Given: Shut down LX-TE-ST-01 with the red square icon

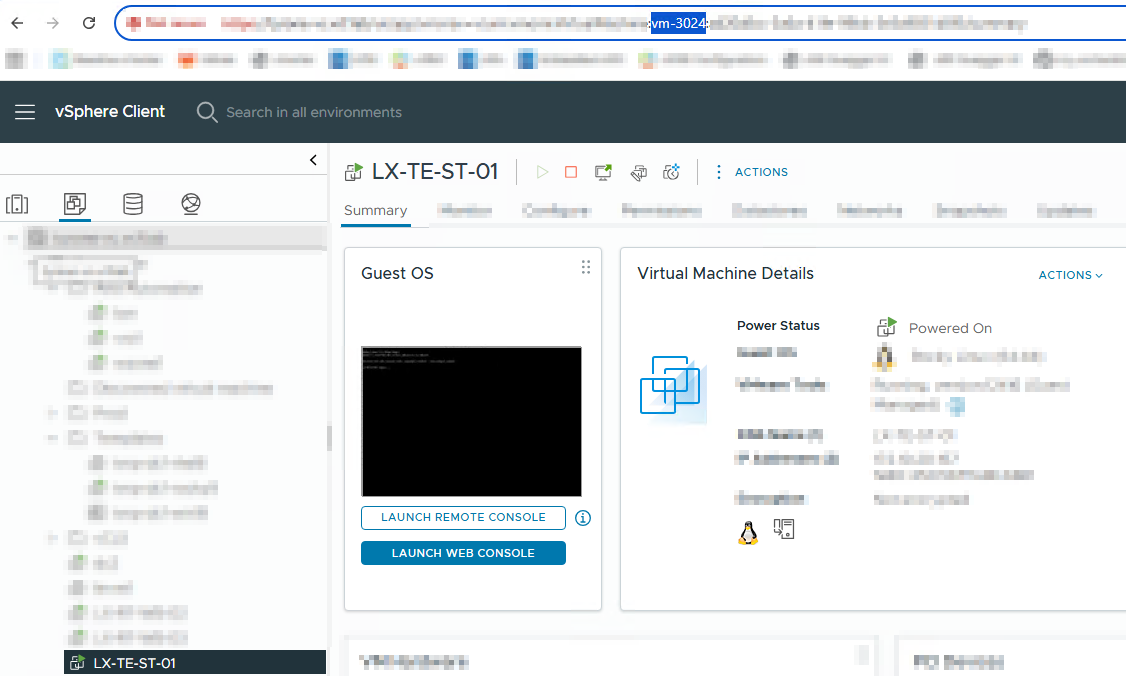Looking at the screenshot, I should [x=571, y=171].
